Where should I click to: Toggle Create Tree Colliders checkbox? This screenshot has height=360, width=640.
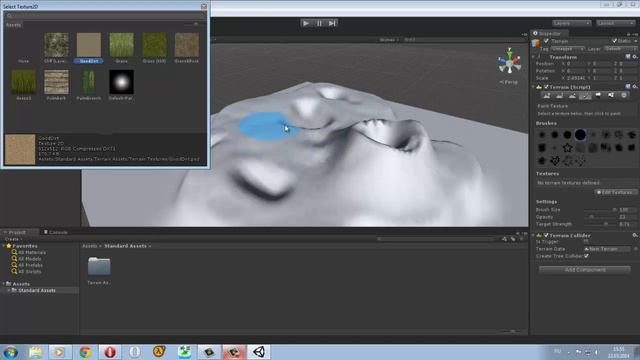pos(586,256)
